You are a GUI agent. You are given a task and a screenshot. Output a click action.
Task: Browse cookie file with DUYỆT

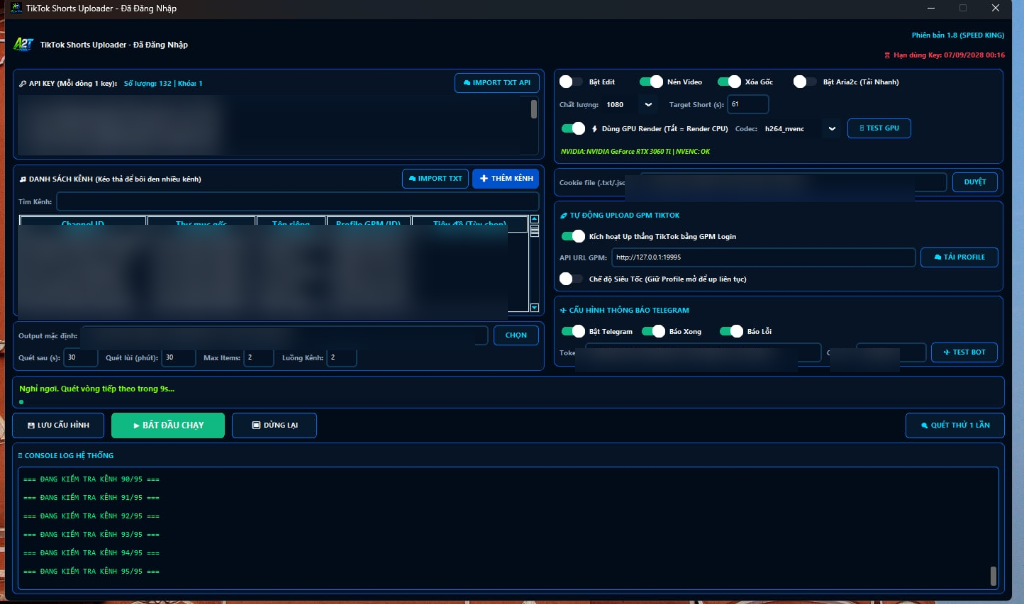[x=975, y=182]
